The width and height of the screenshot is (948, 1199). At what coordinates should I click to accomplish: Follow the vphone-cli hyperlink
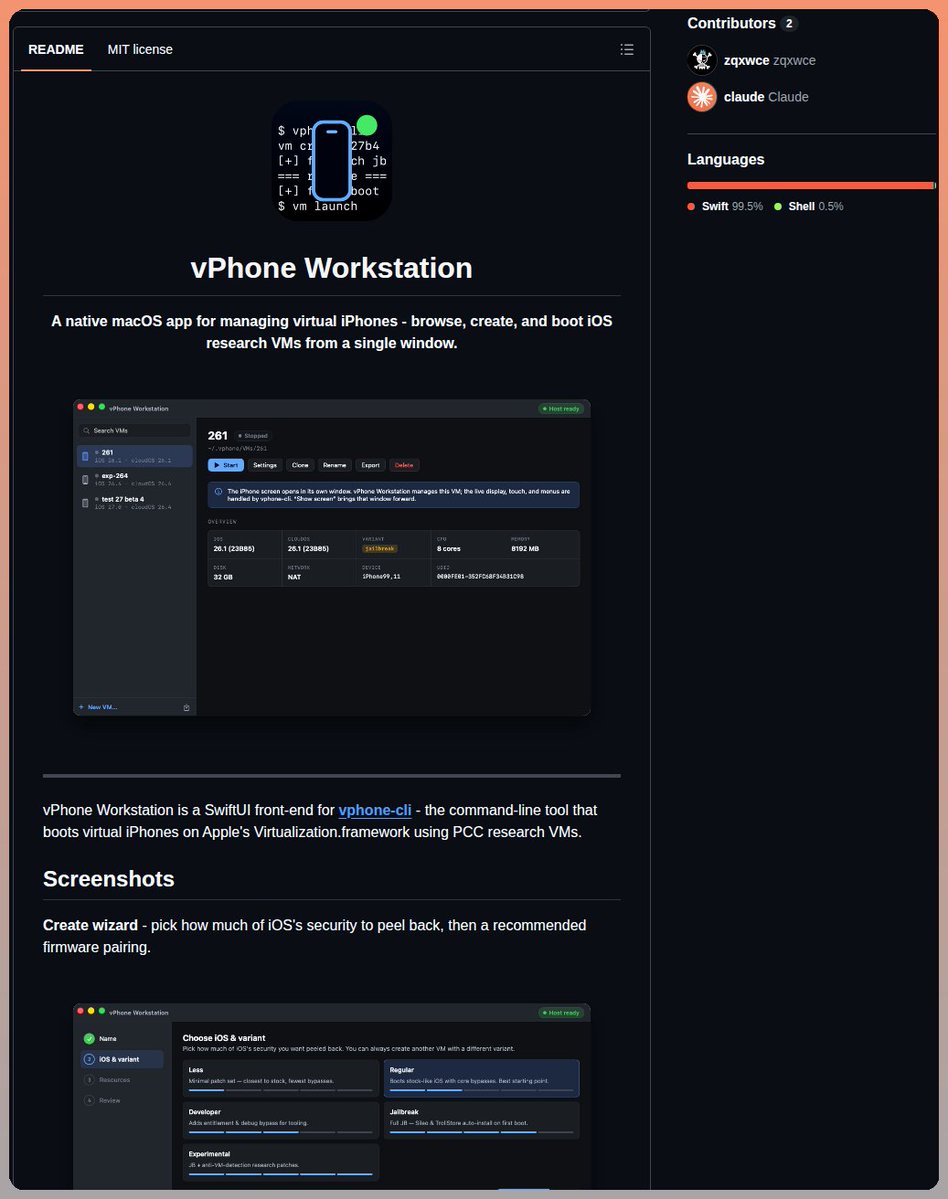point(375,810)
